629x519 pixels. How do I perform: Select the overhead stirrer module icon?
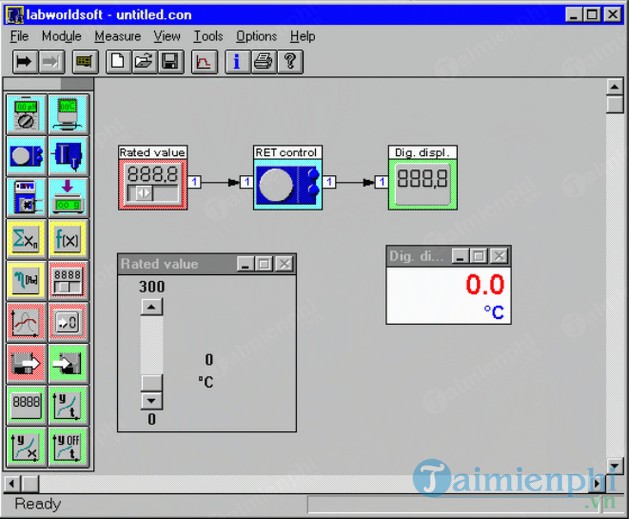point(68,156)
